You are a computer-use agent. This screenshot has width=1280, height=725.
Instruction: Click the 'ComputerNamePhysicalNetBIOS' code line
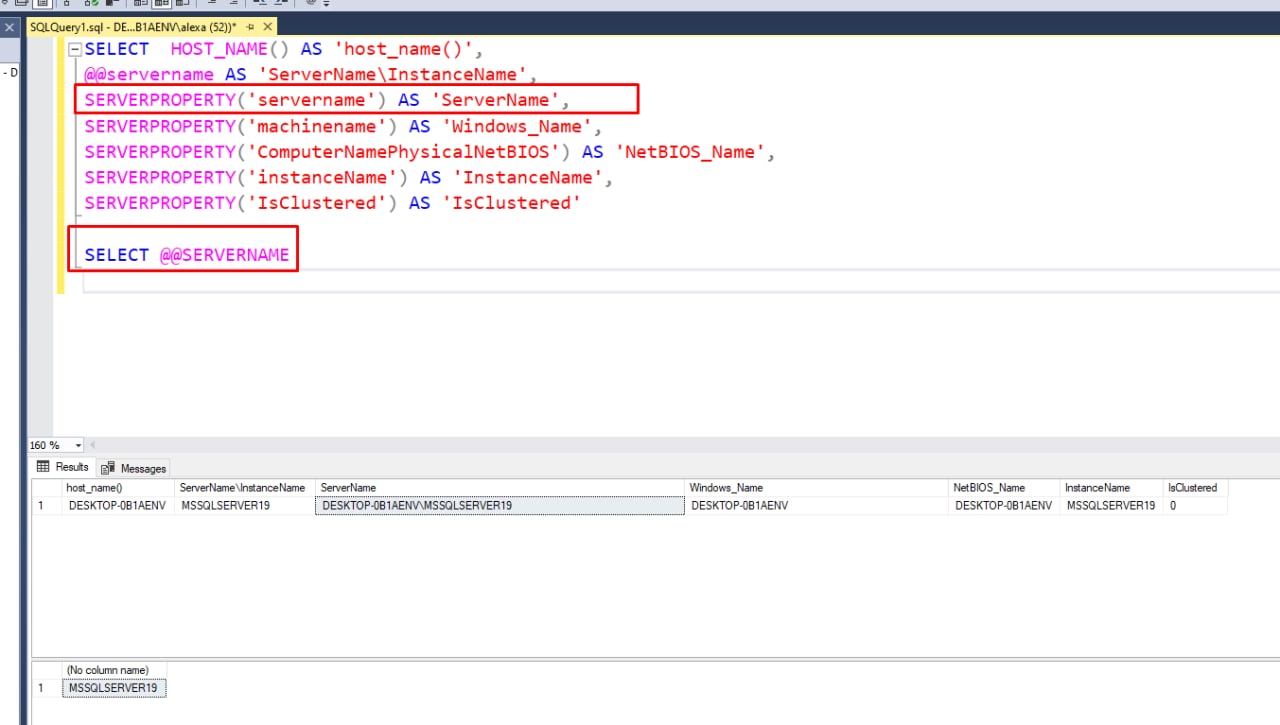(430, 152)
